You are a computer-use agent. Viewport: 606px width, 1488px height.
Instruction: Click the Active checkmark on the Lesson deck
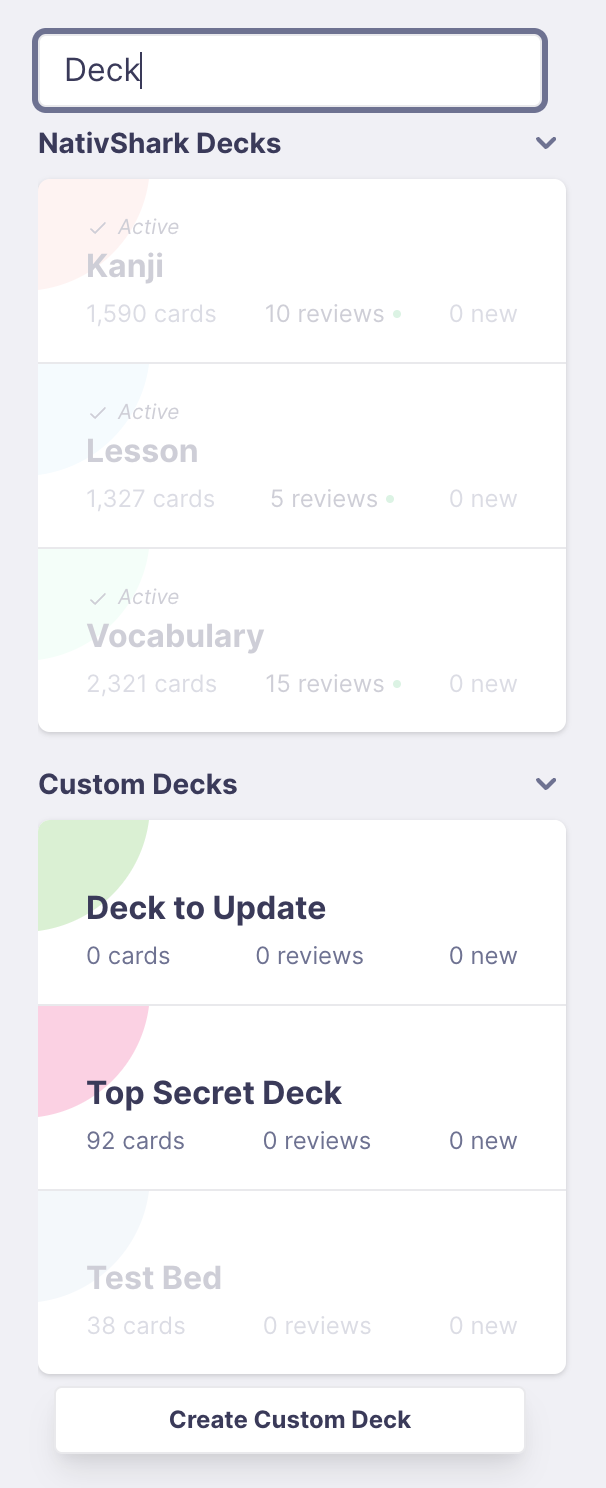coord(98,411)
